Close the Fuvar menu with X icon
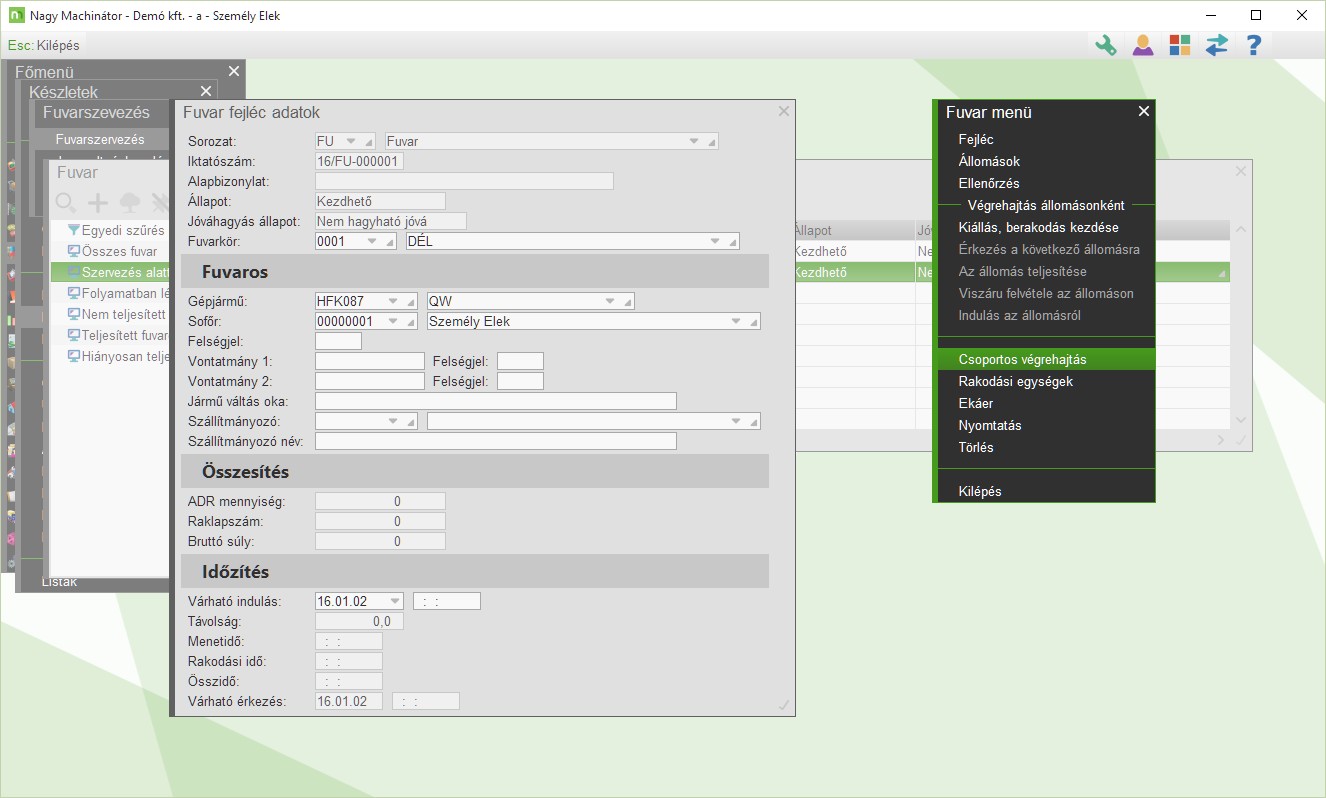The width and height of the screenshot is (1326, 798). 1144,112
